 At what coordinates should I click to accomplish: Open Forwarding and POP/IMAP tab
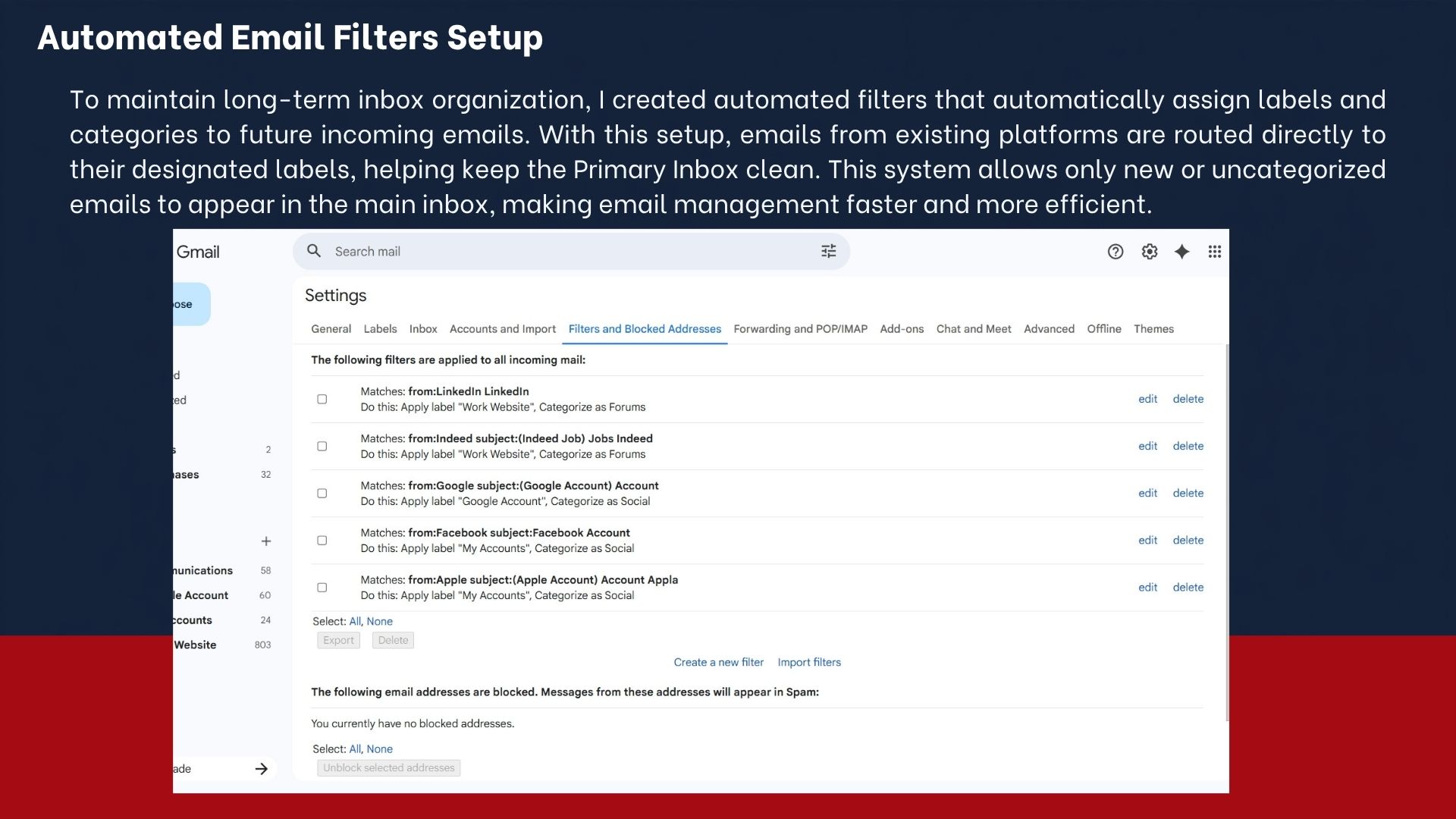(800, 329)
